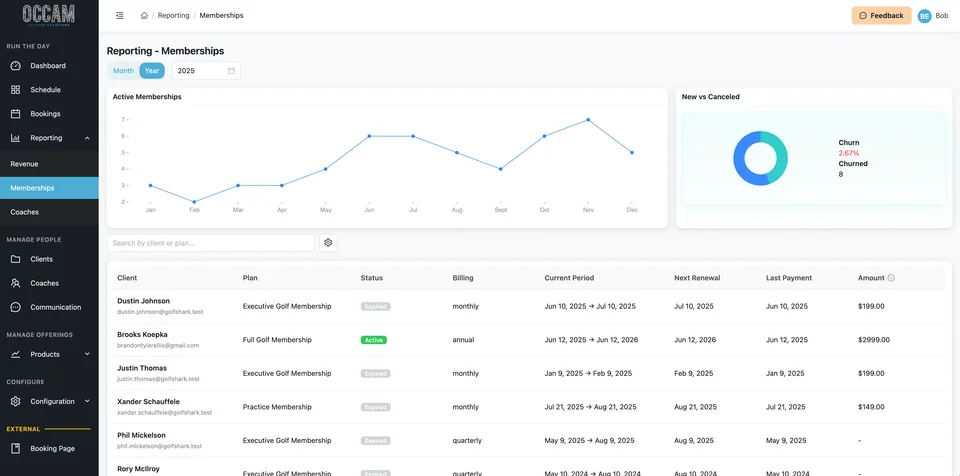Click the Configuration gear icon
The image size is (960, 476).
[x=16, y=401]
